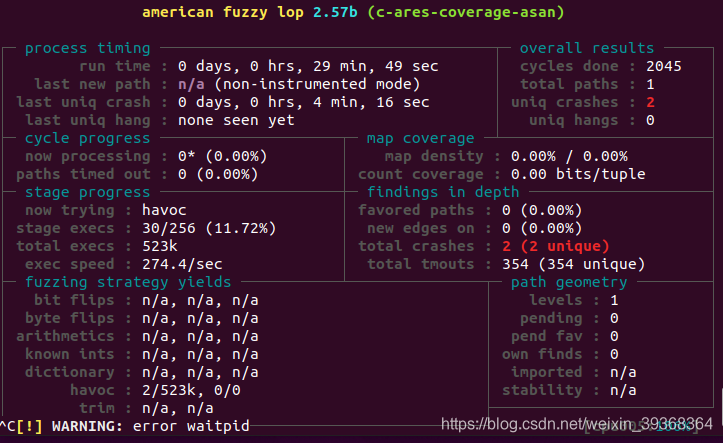The image size is (723, 443).
Task: Click the total paths value 1
Action: [x=650, y=84]
